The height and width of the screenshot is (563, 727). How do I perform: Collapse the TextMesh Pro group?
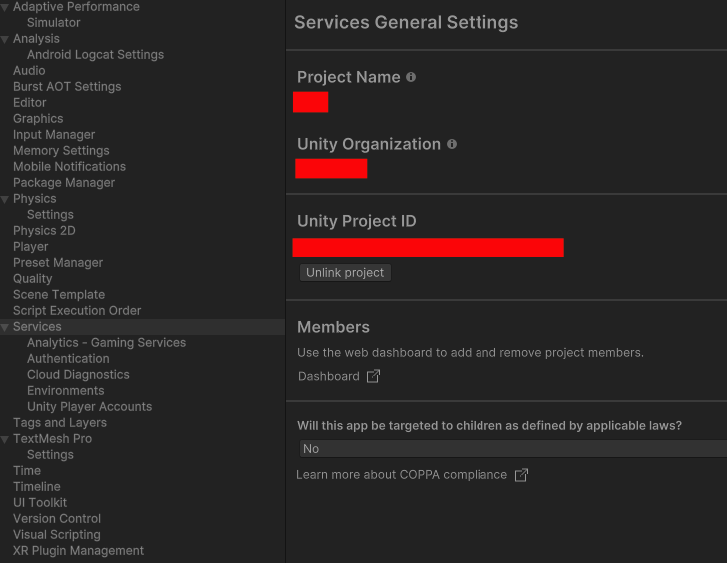[5, 439]
